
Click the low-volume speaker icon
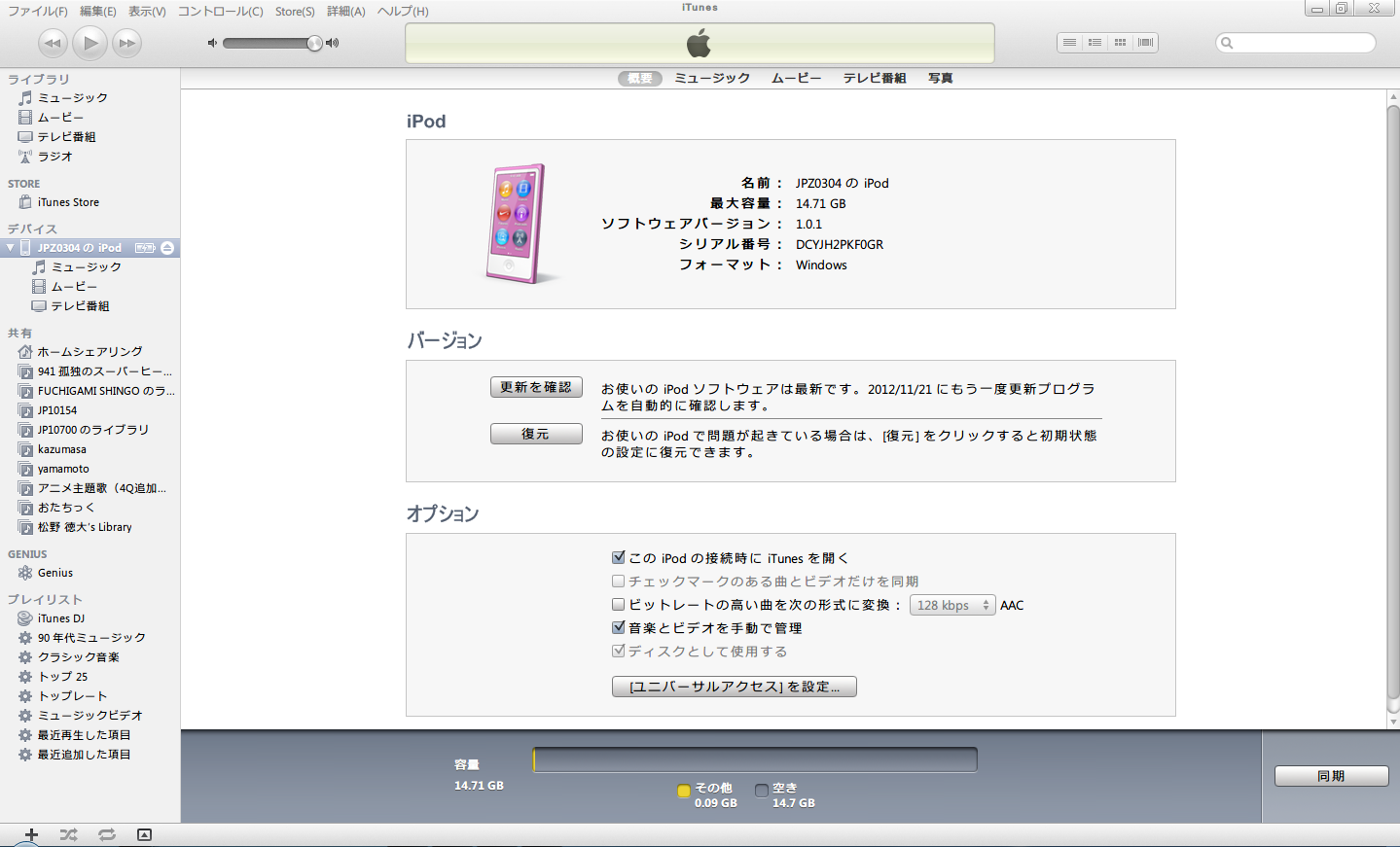[212, 43]
